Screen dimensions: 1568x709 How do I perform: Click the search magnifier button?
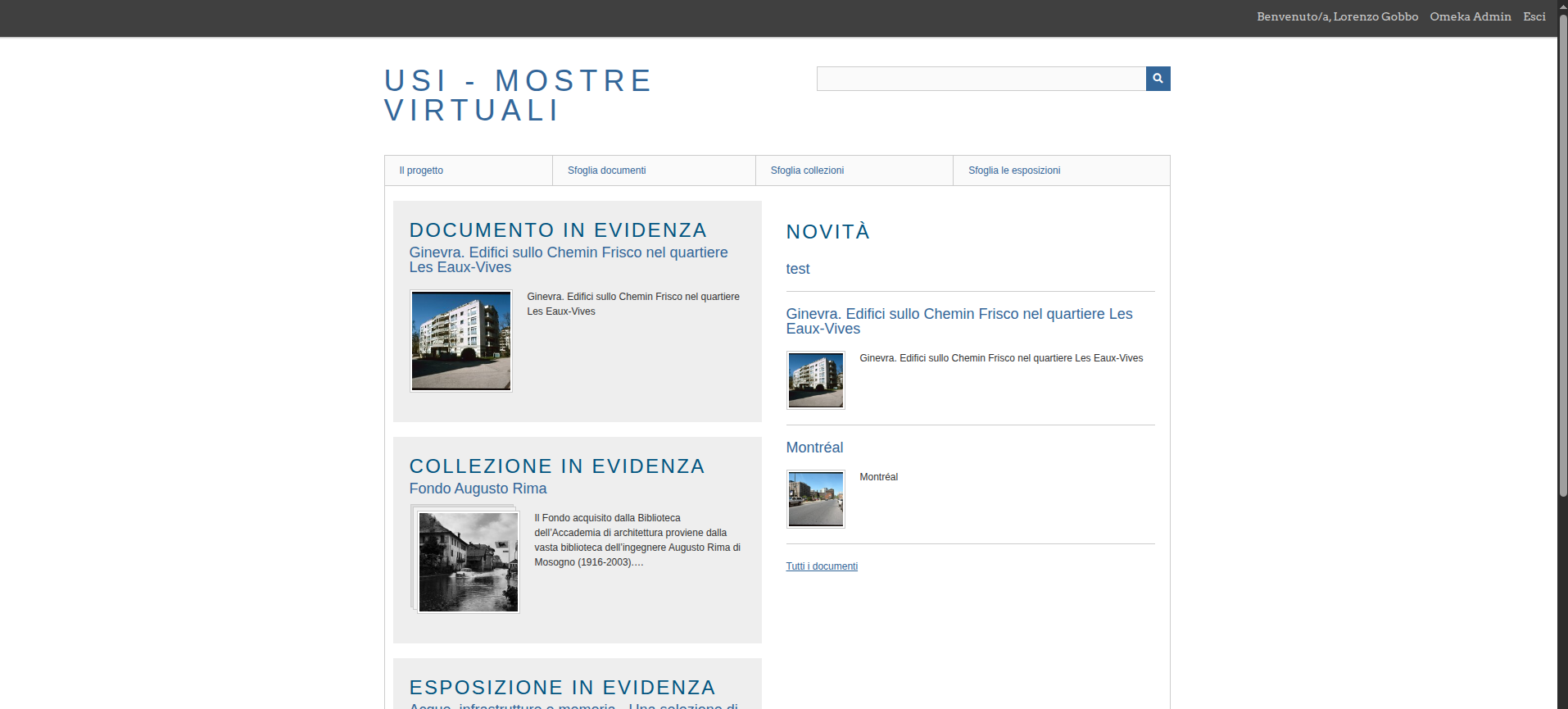(1158, 79)
